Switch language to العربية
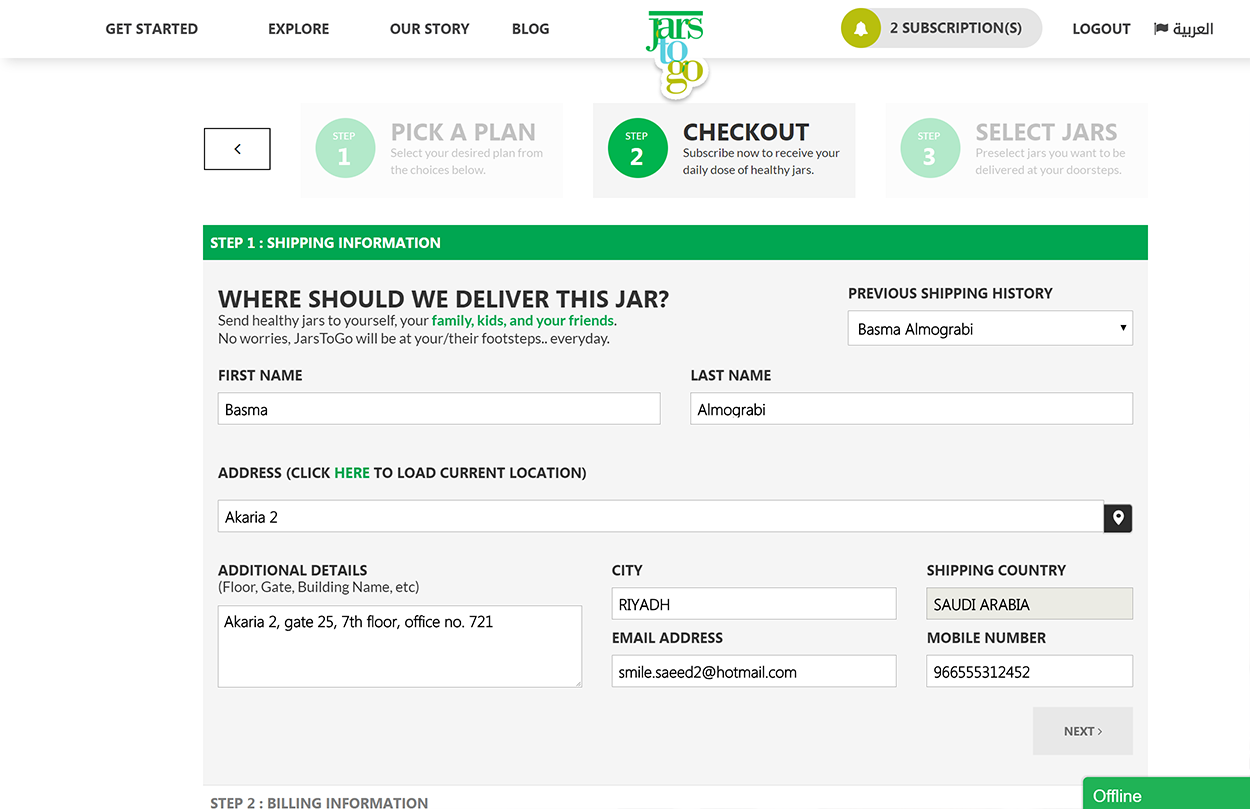Image resolution: width=1250 pixels, height=809 pixels. coord(1193,29)
